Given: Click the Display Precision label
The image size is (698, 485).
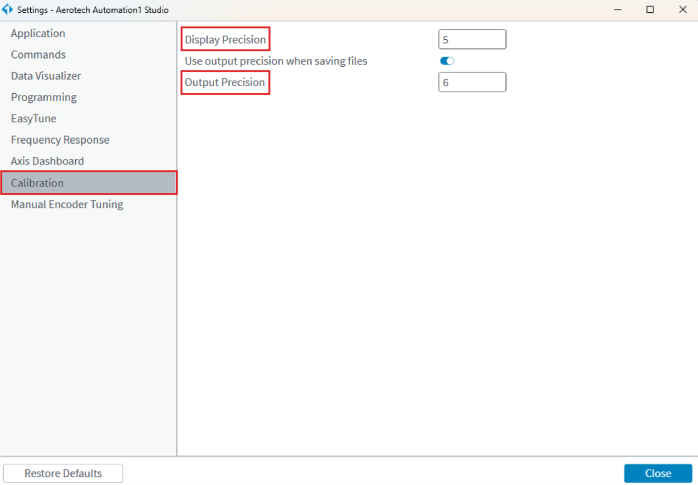Looking at the screenshot, I should (225, 40).
